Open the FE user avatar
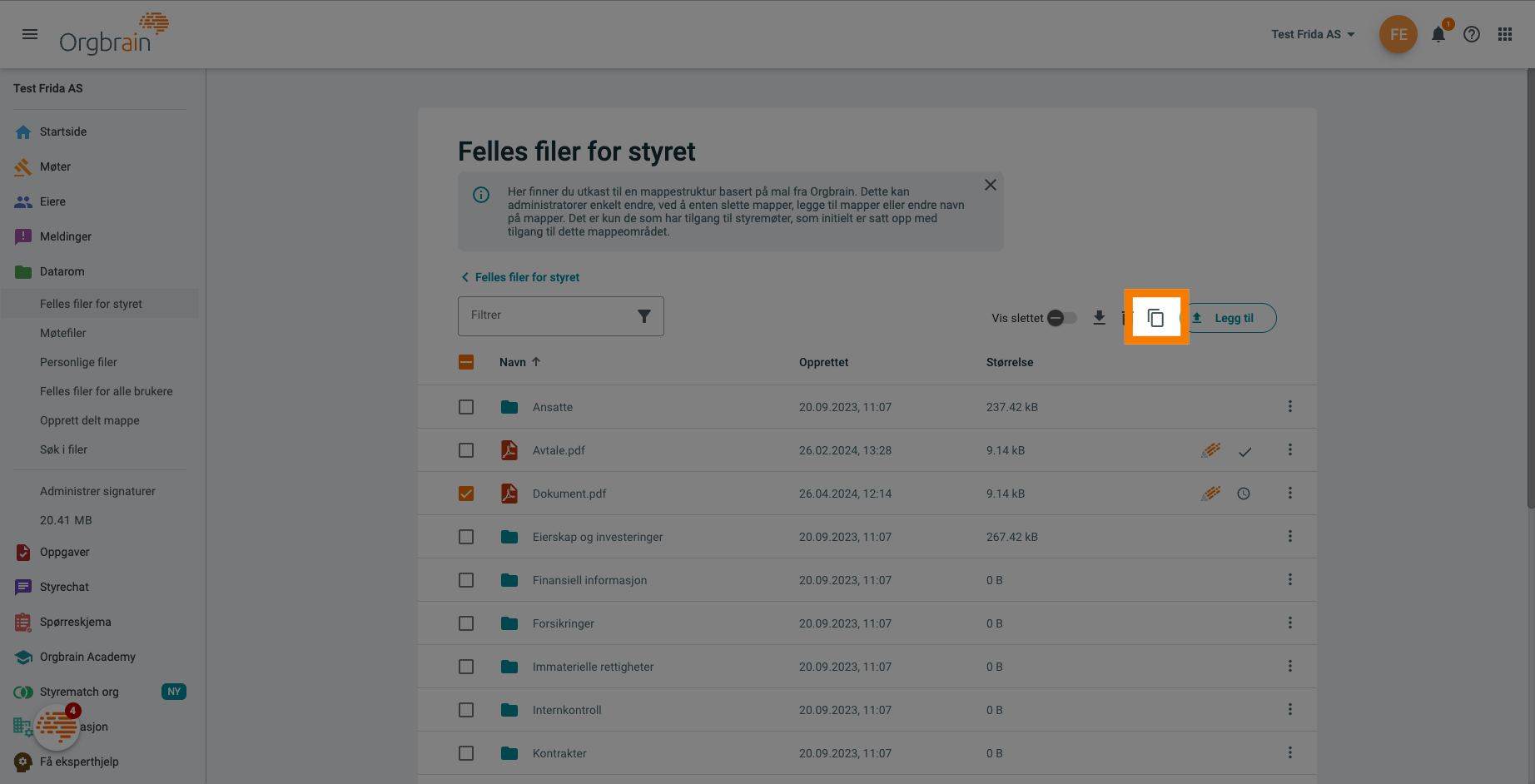This screenshot has width=1535, height=784. [1398, 34]
